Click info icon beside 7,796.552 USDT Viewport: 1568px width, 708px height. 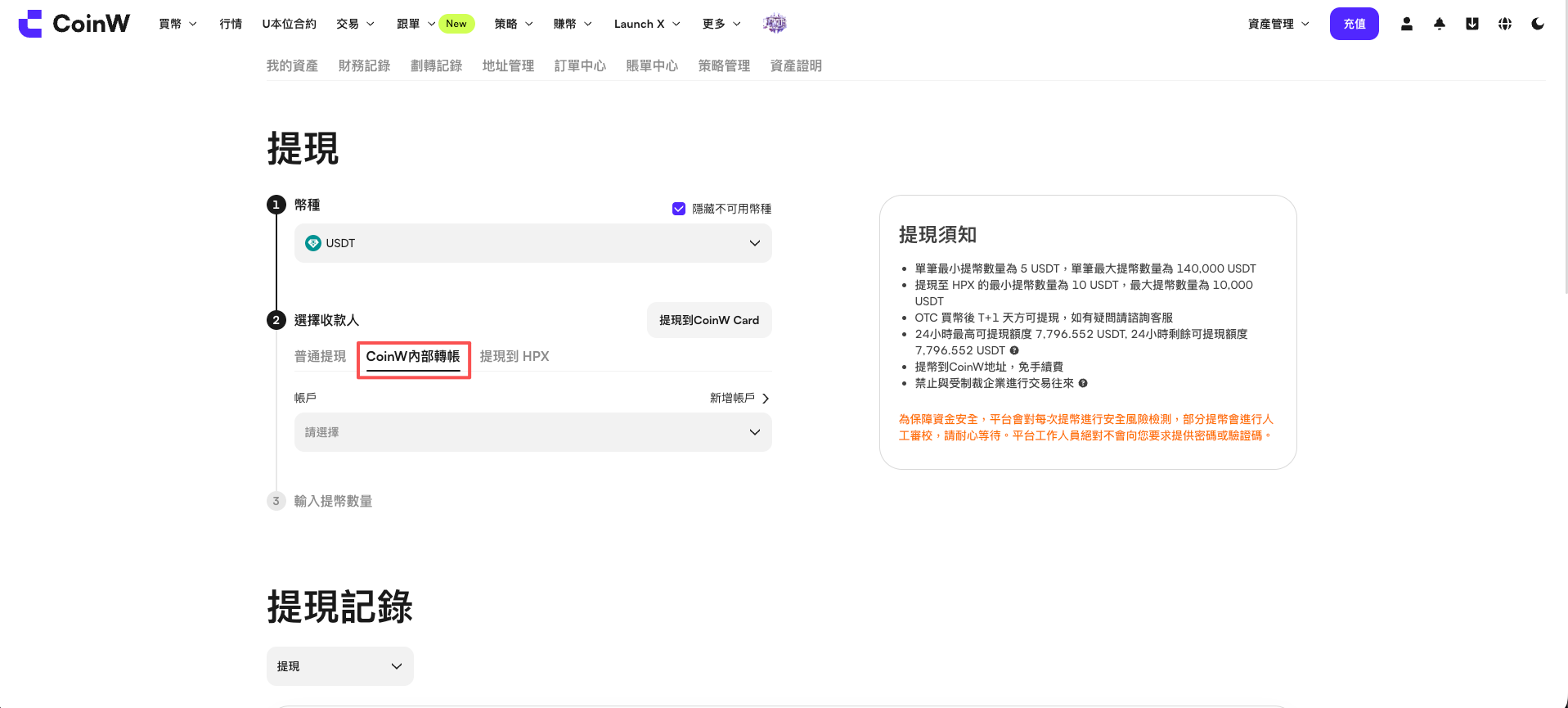pyautogui.click(x=1014, y=350)
